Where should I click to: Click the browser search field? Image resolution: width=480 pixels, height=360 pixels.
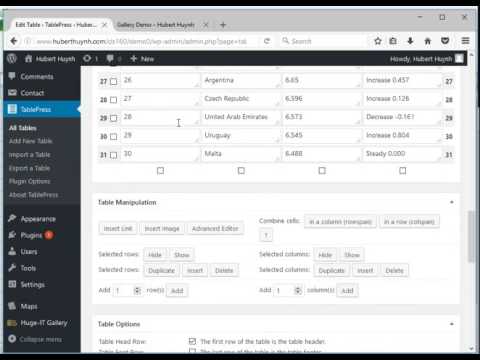[323, 41]
